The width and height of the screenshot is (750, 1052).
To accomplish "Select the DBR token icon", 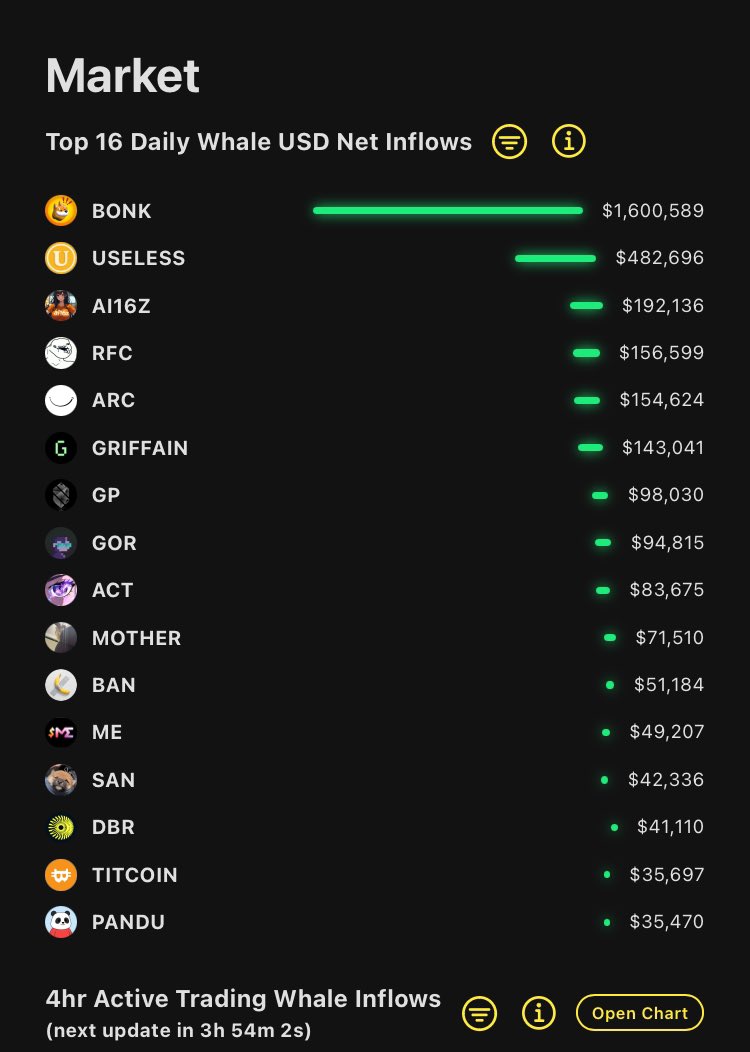I will [x=61, y=827].
